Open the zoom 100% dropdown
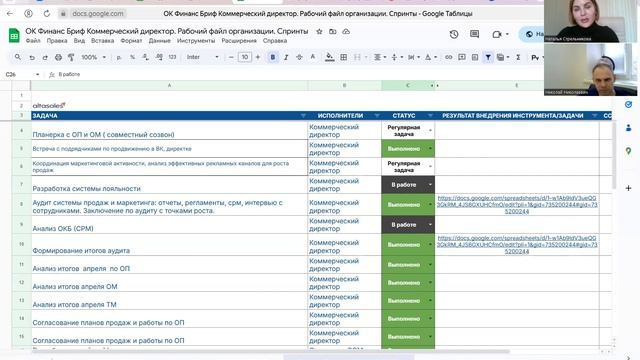Screen dimensions: 640x360 [x=93, y=58]
